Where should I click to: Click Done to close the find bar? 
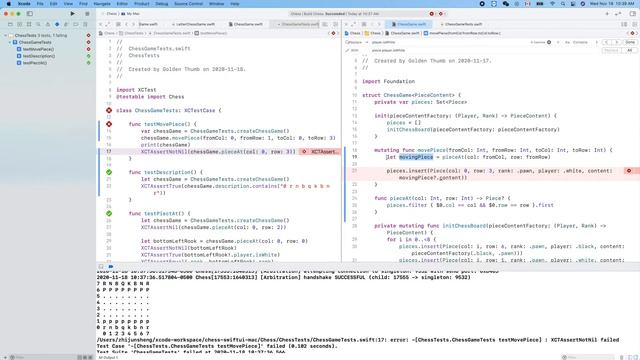tap(630, 42)
